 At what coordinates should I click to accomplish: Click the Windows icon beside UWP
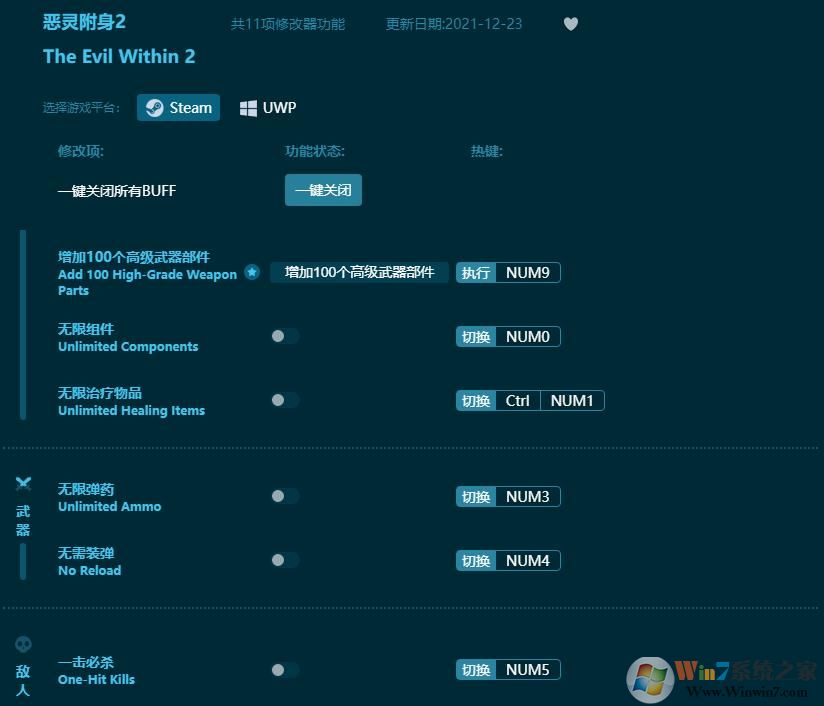(x=247, y=107)
